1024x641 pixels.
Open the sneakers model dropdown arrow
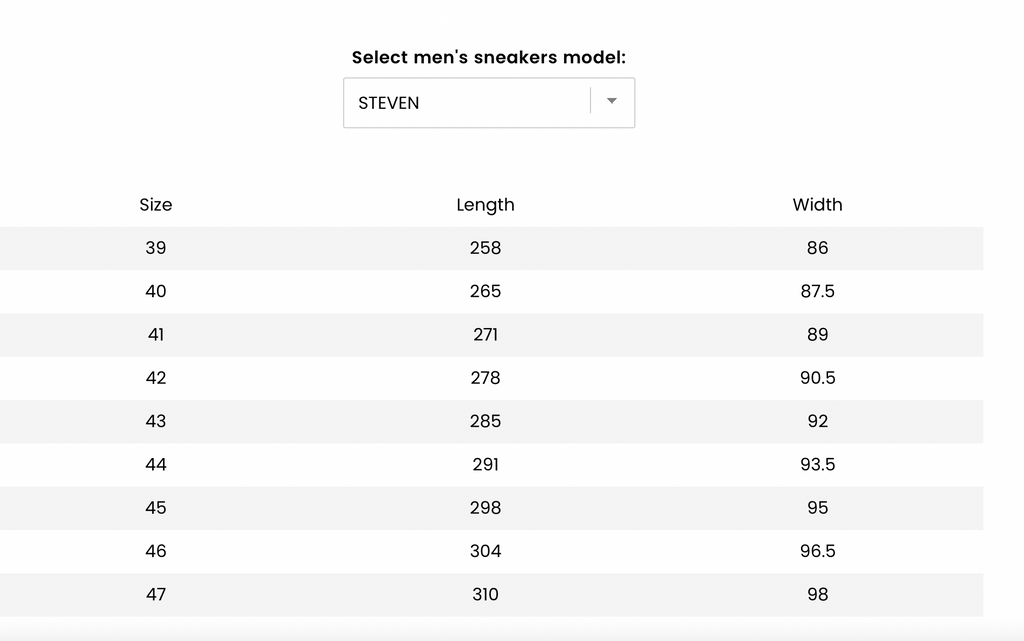611,101
